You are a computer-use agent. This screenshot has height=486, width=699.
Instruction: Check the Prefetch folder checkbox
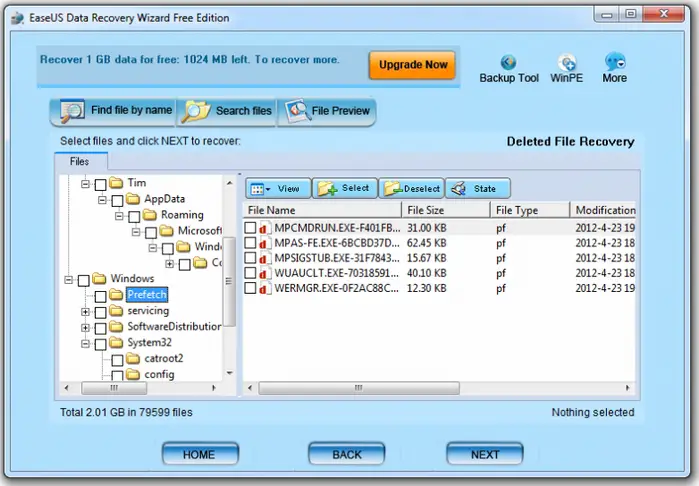(101, 297)
